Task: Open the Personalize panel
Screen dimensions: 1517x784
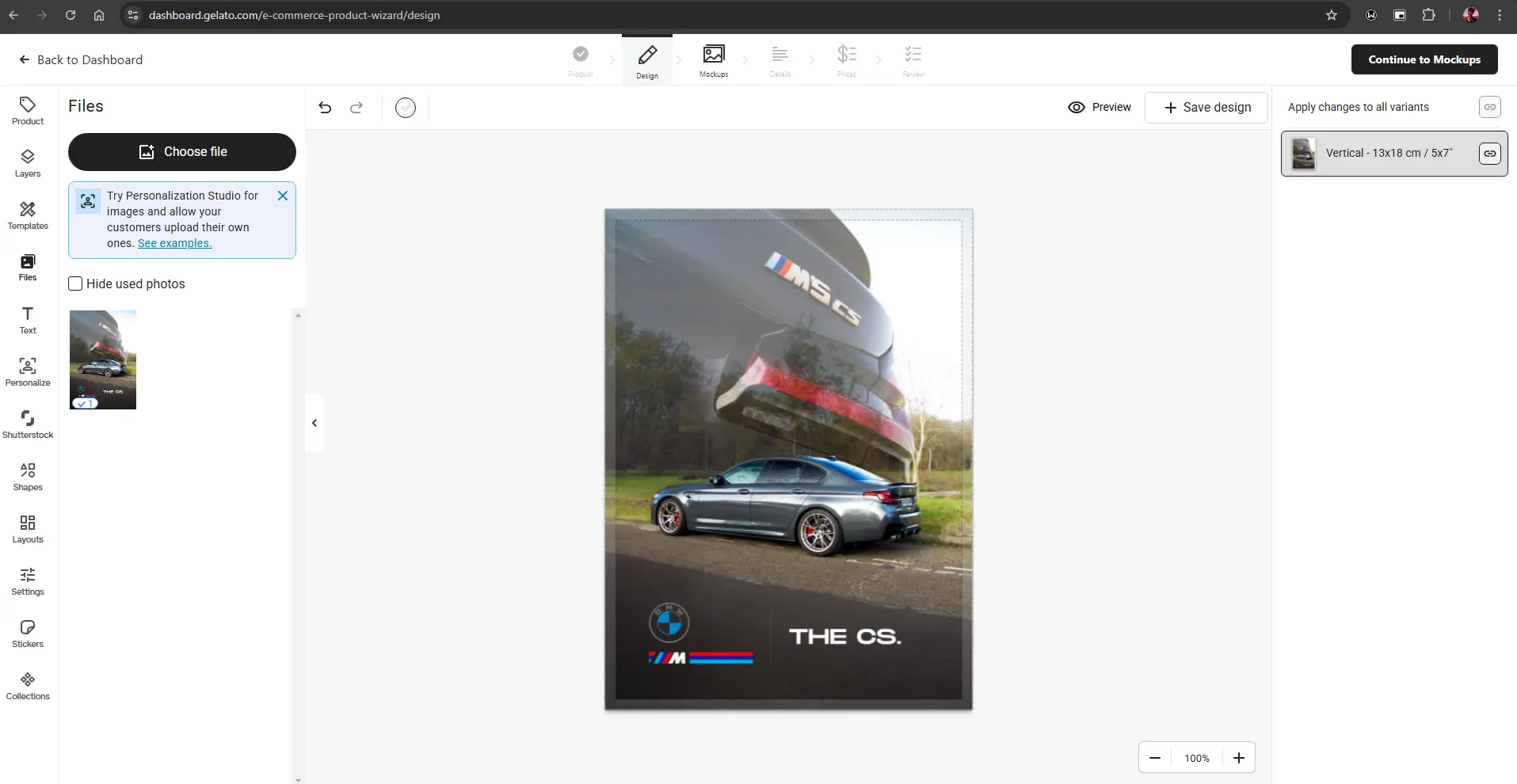Action: 28,372
